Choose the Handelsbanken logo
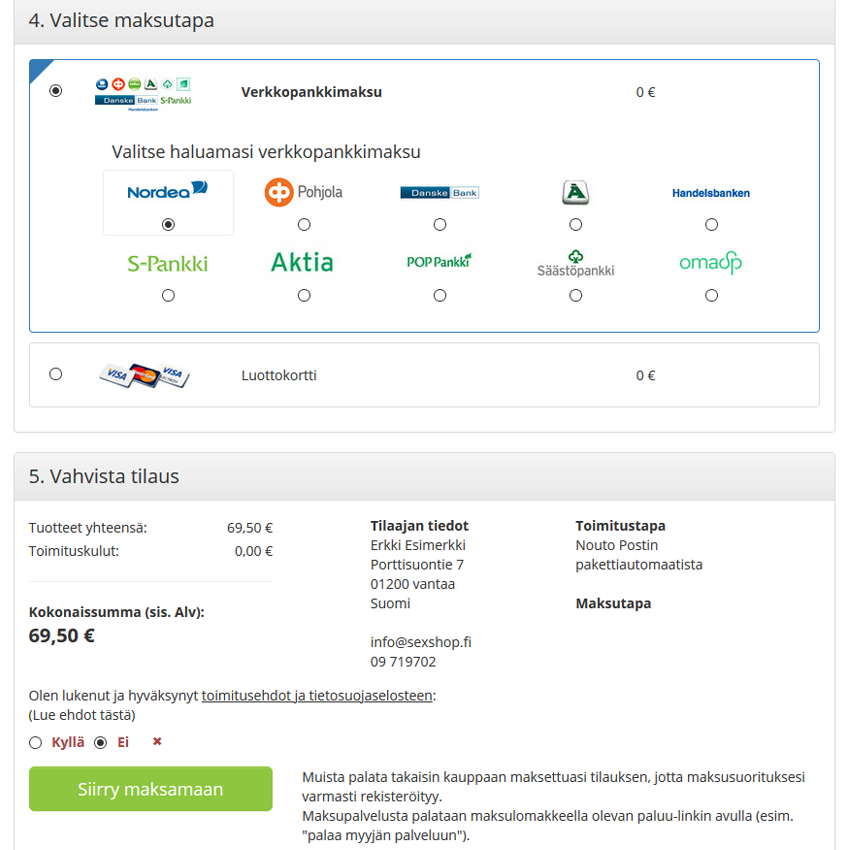This screenshot has height=850, width=855. 711,193
